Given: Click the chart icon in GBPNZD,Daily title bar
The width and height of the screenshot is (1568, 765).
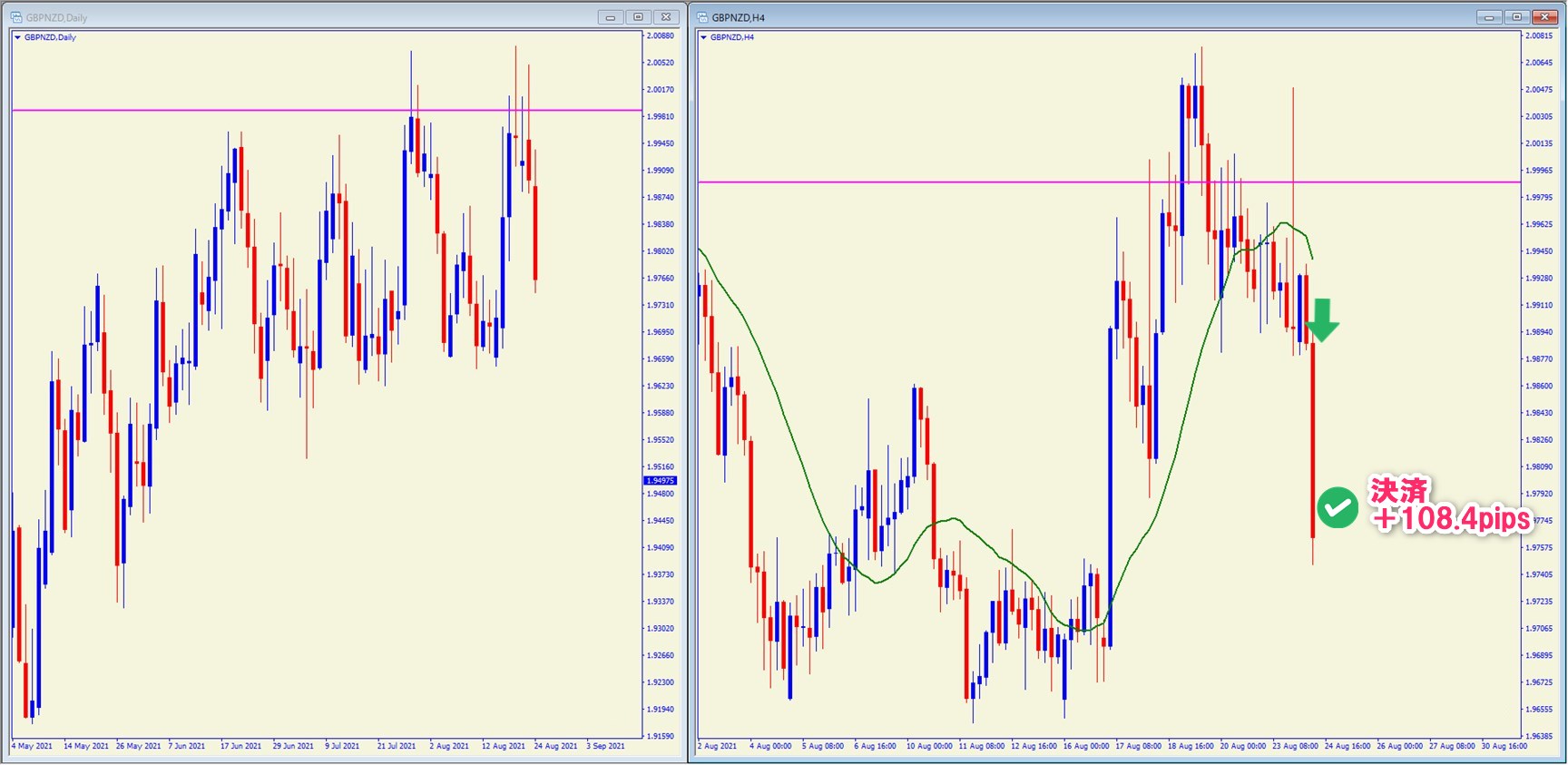Looking at the screenshot, I should tap(16, 17).
